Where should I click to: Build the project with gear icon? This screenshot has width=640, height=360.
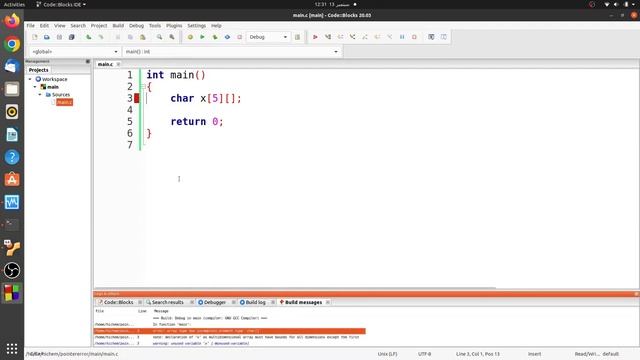(x=190, y=37)
